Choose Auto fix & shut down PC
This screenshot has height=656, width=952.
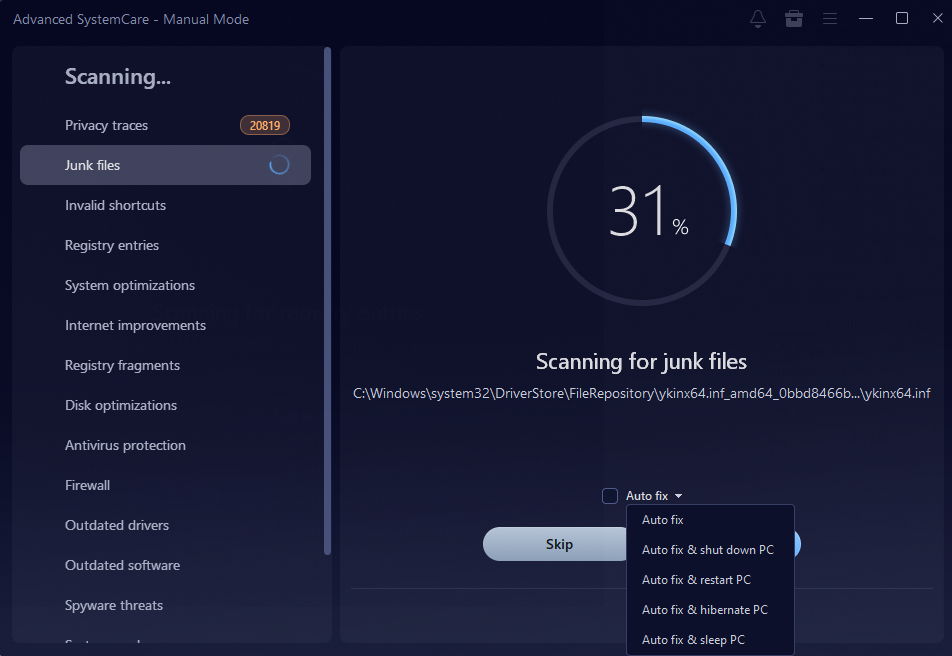[707, 549]
